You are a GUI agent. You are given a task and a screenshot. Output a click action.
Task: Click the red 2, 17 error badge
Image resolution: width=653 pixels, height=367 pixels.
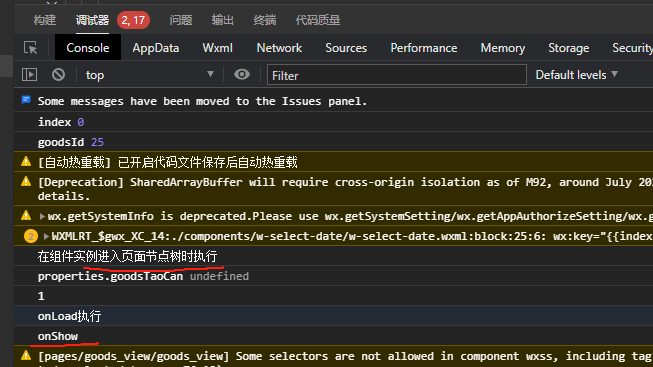[x=133, y=20]
